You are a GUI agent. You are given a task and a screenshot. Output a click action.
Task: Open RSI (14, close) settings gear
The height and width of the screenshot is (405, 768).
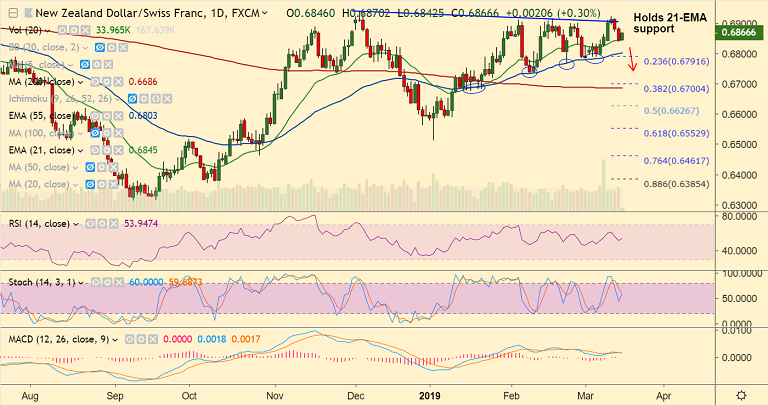point(102,224)
